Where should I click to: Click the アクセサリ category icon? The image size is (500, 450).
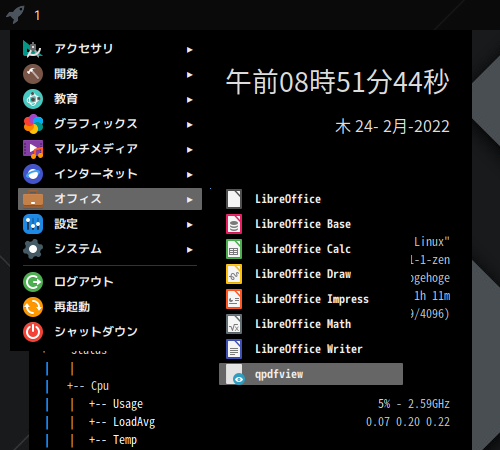pos(33,49)
